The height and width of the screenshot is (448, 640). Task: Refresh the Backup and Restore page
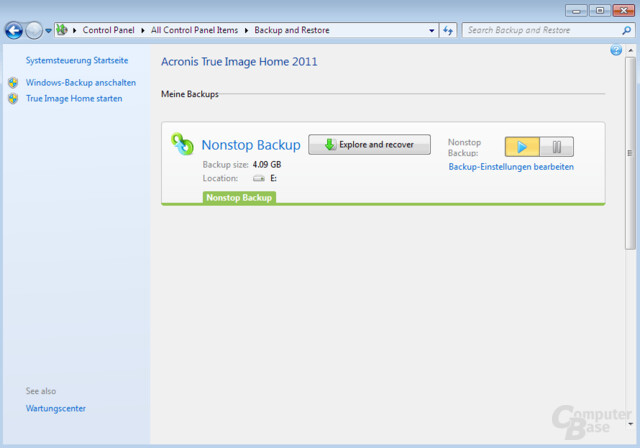pyautogui.click(x=448, y=30)
